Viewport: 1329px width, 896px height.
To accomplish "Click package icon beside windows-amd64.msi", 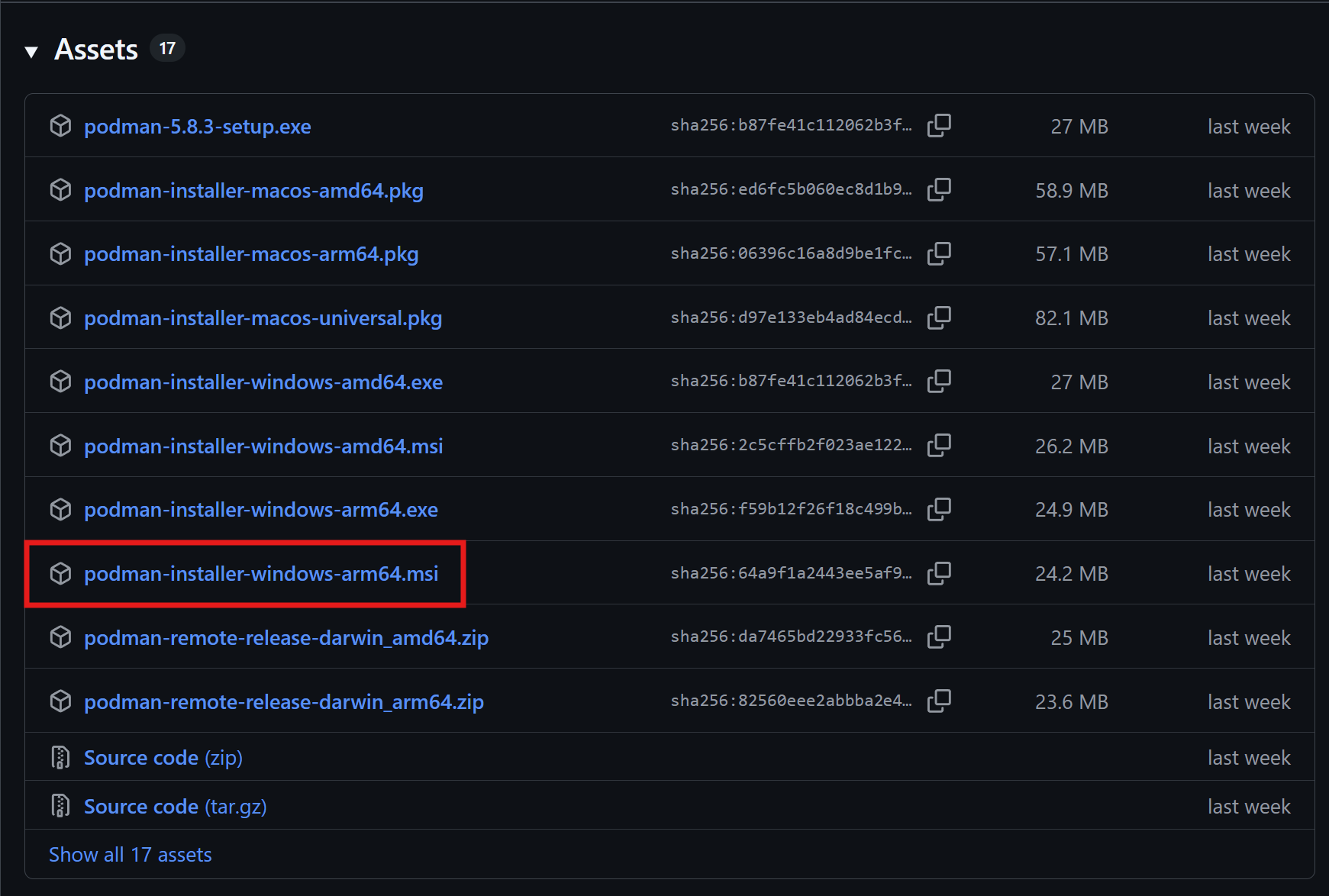I will (60, 446).
